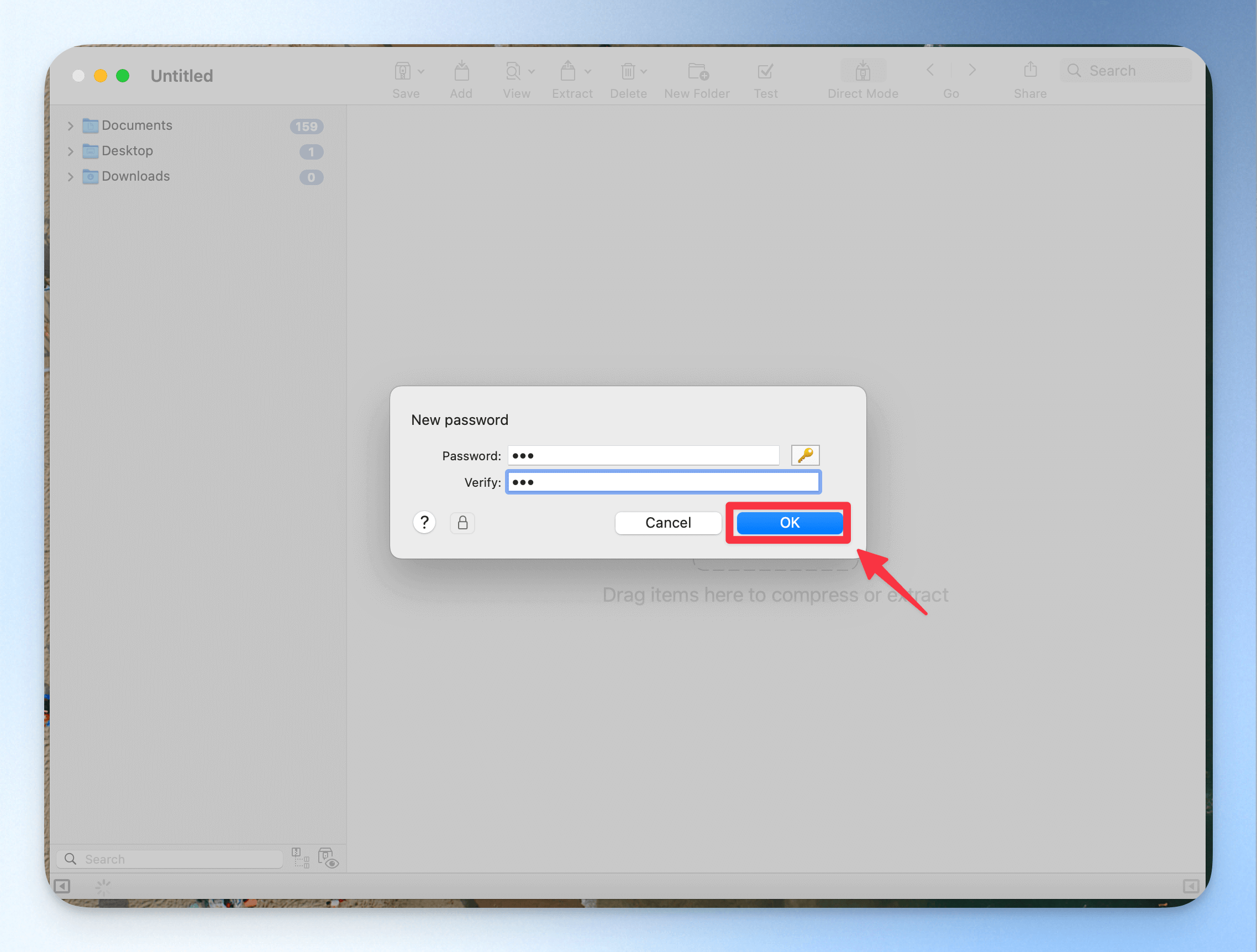The width and height of the screenshot is (1257, 952).
Task: Toggle the left sidebar panel button
Action: pyautogui.click(x=62, y=886)
